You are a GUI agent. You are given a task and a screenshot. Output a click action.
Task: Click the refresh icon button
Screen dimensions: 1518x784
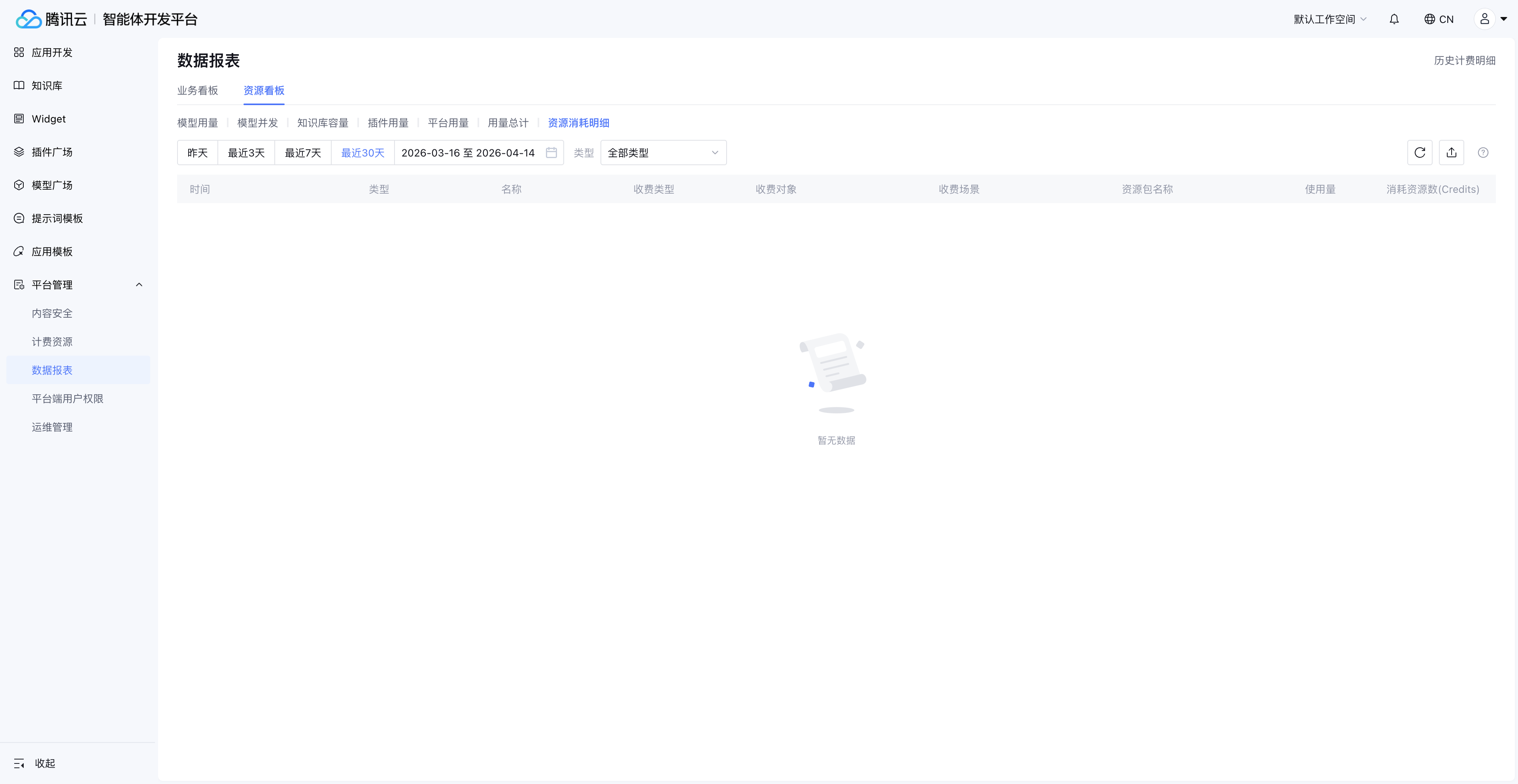pos(1420,153)
